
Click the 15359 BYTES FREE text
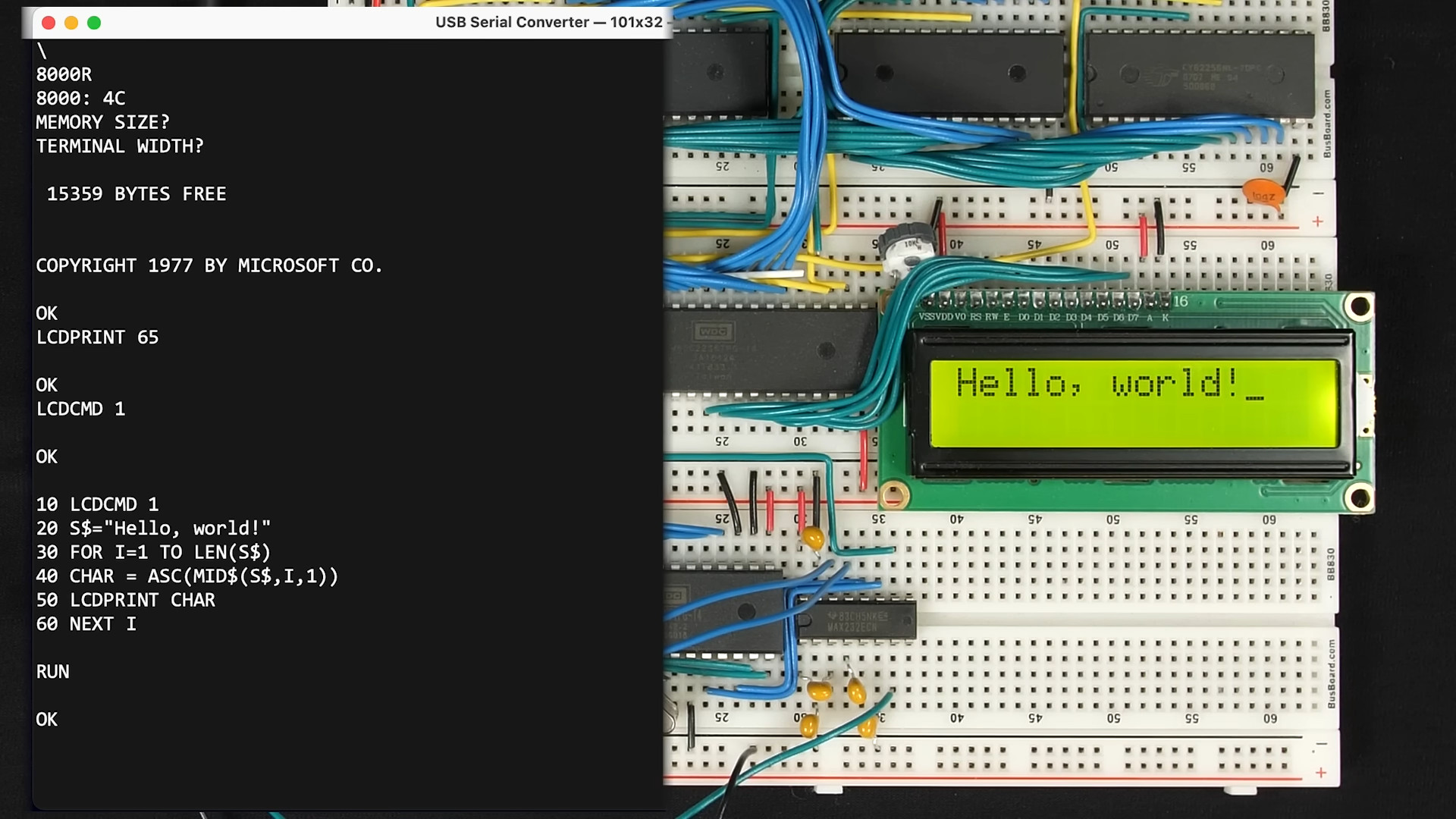(136, 194)
